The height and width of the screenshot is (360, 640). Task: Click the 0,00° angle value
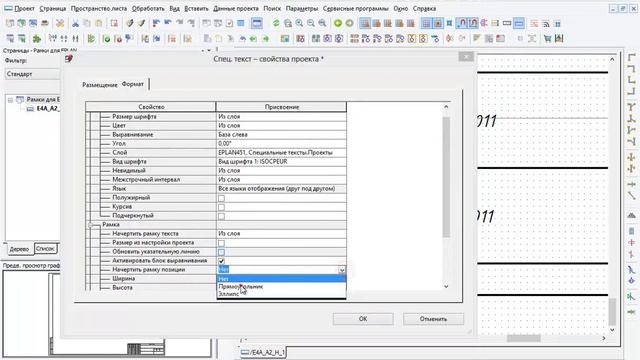pyautogui.click(x=281, y=144)
